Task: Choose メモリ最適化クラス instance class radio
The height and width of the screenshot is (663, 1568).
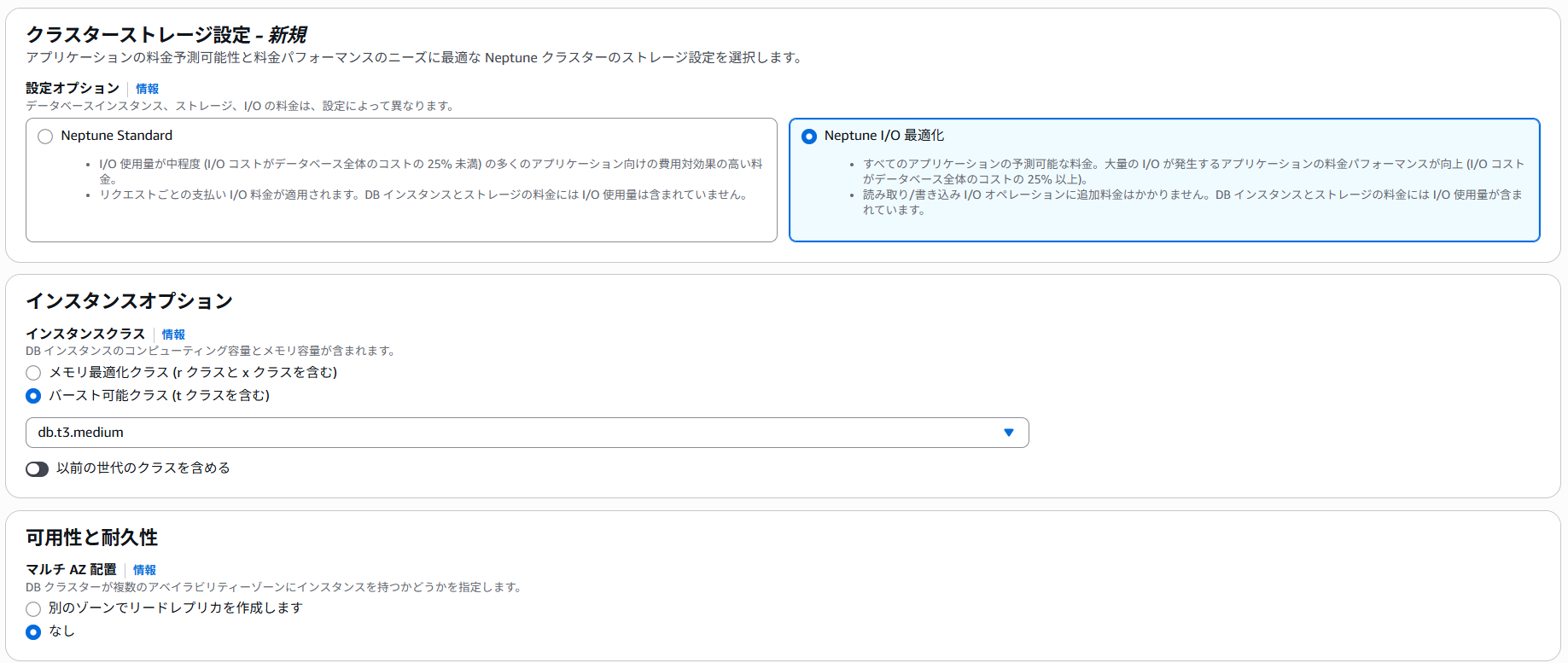Action: coord(33,373)
